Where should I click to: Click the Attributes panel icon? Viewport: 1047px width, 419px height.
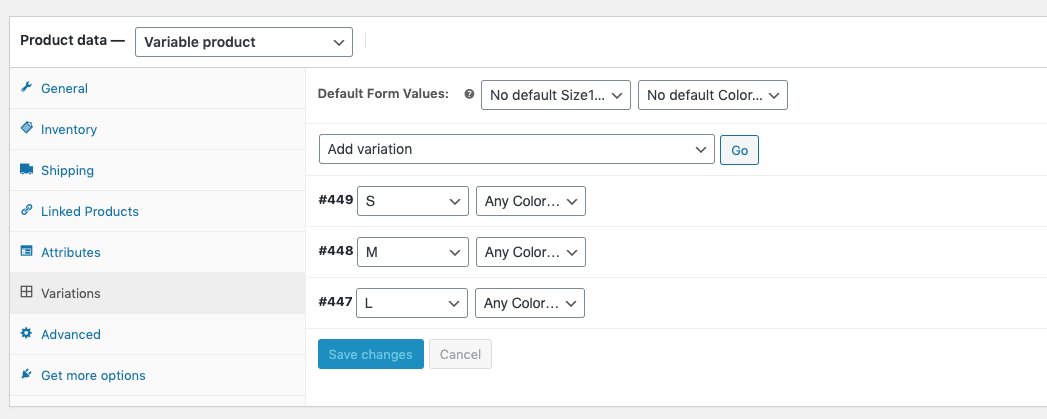[27, 252]
